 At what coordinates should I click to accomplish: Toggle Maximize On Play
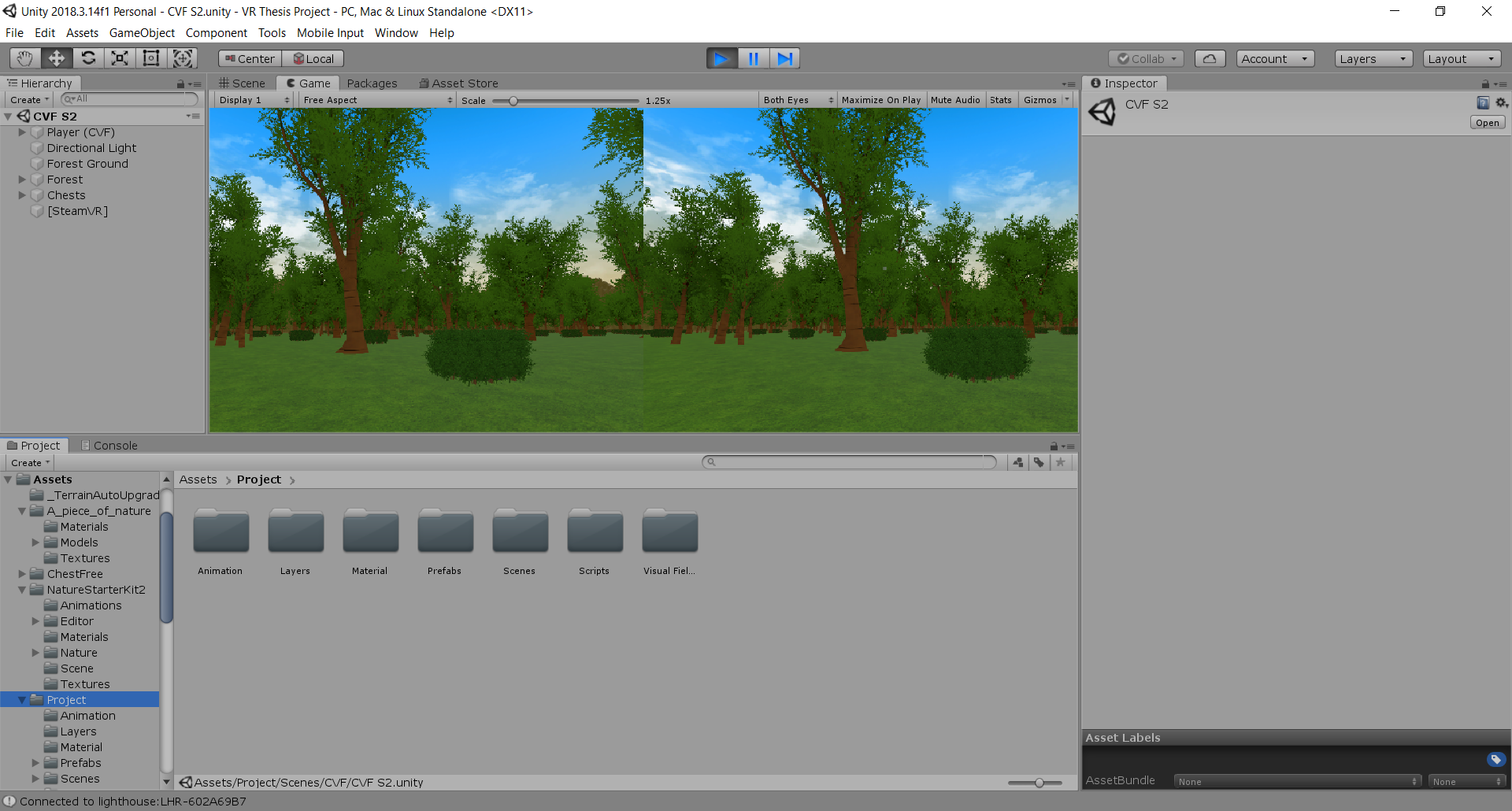point(880,100)
